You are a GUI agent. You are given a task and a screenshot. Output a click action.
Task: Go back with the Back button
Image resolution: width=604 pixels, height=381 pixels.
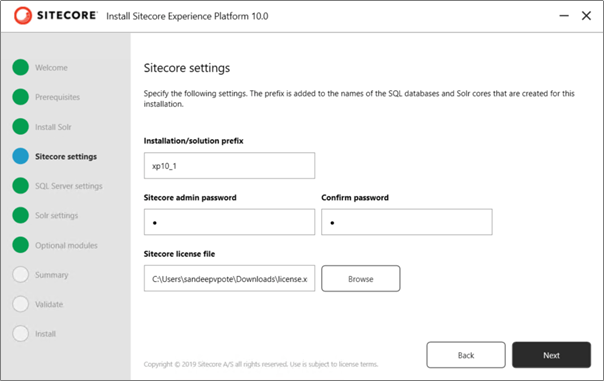point(466,355)
